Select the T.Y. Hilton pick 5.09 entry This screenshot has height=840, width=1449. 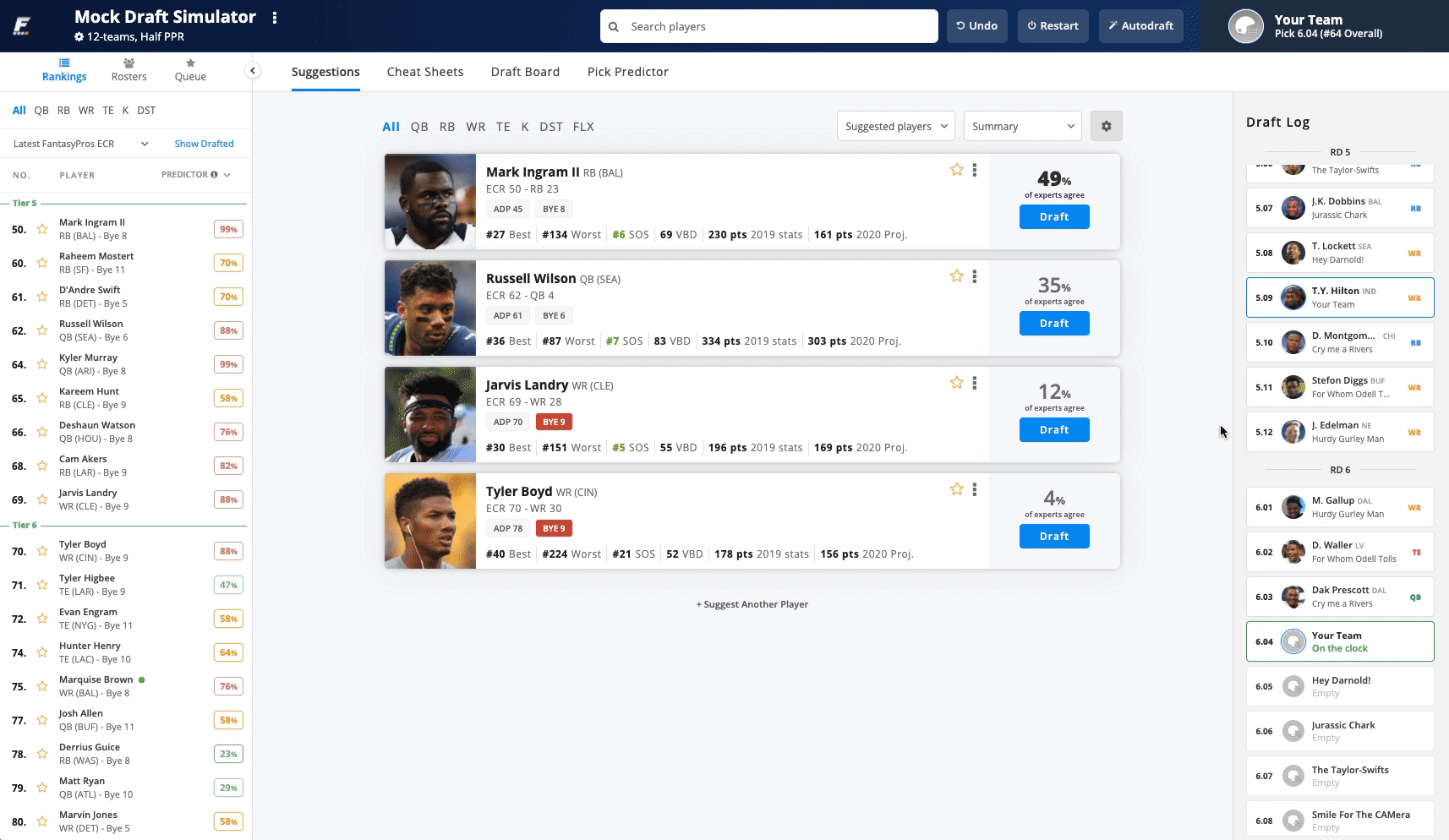[1340, 297]
